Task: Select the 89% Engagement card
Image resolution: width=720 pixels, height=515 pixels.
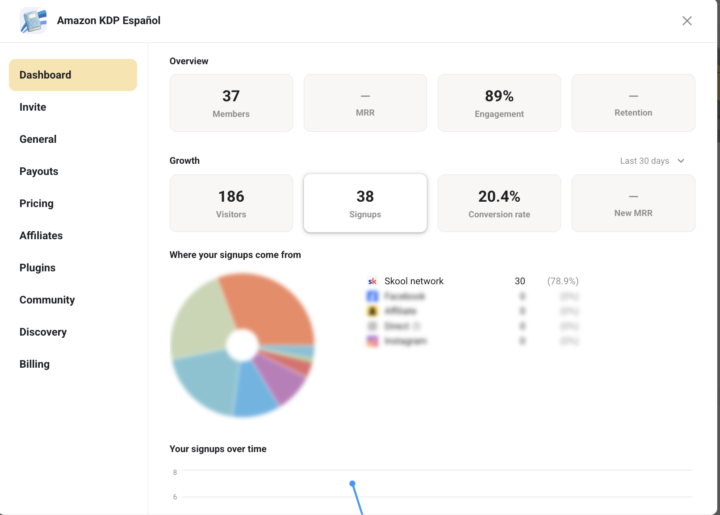Action: (x=499, y=103)
